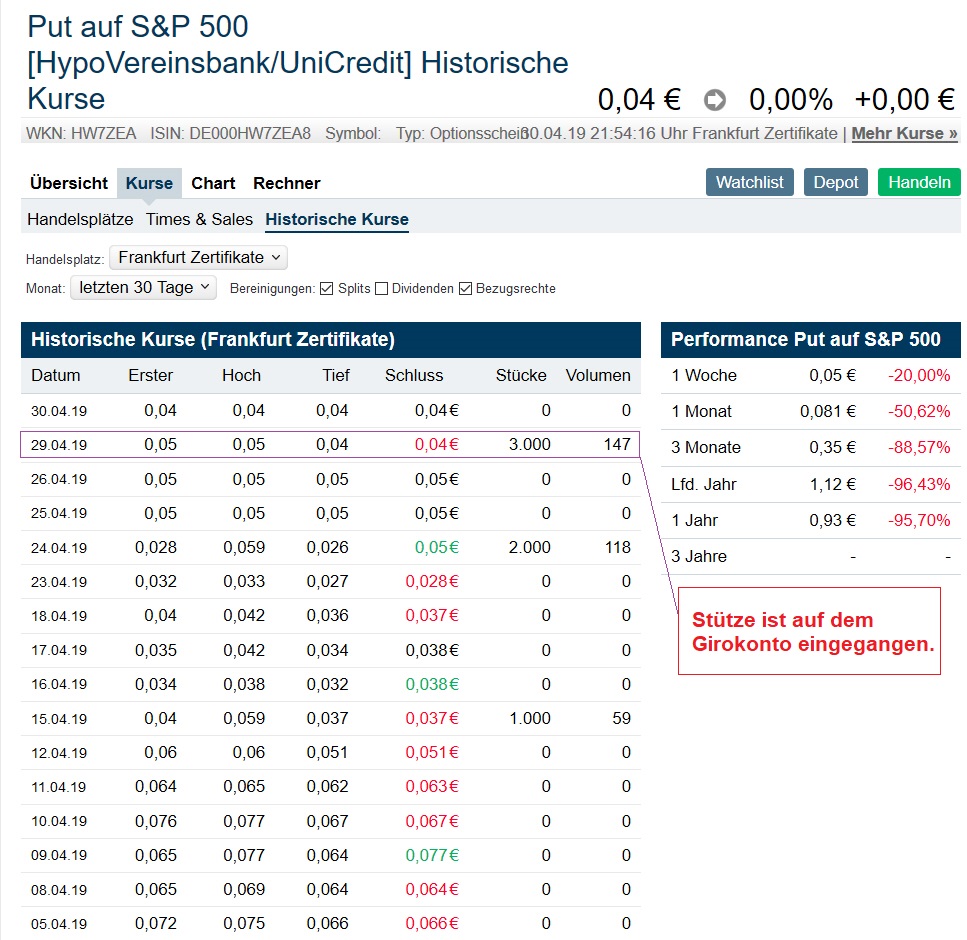
Task: Open the Chart tab
Action: (x=213, y=183)
